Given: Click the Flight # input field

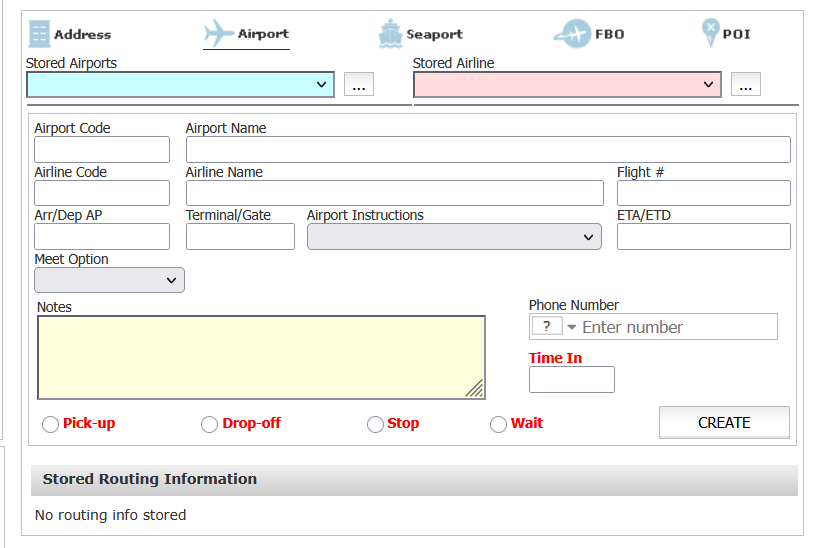Looking at the screenshot, I should pos(704,193).
